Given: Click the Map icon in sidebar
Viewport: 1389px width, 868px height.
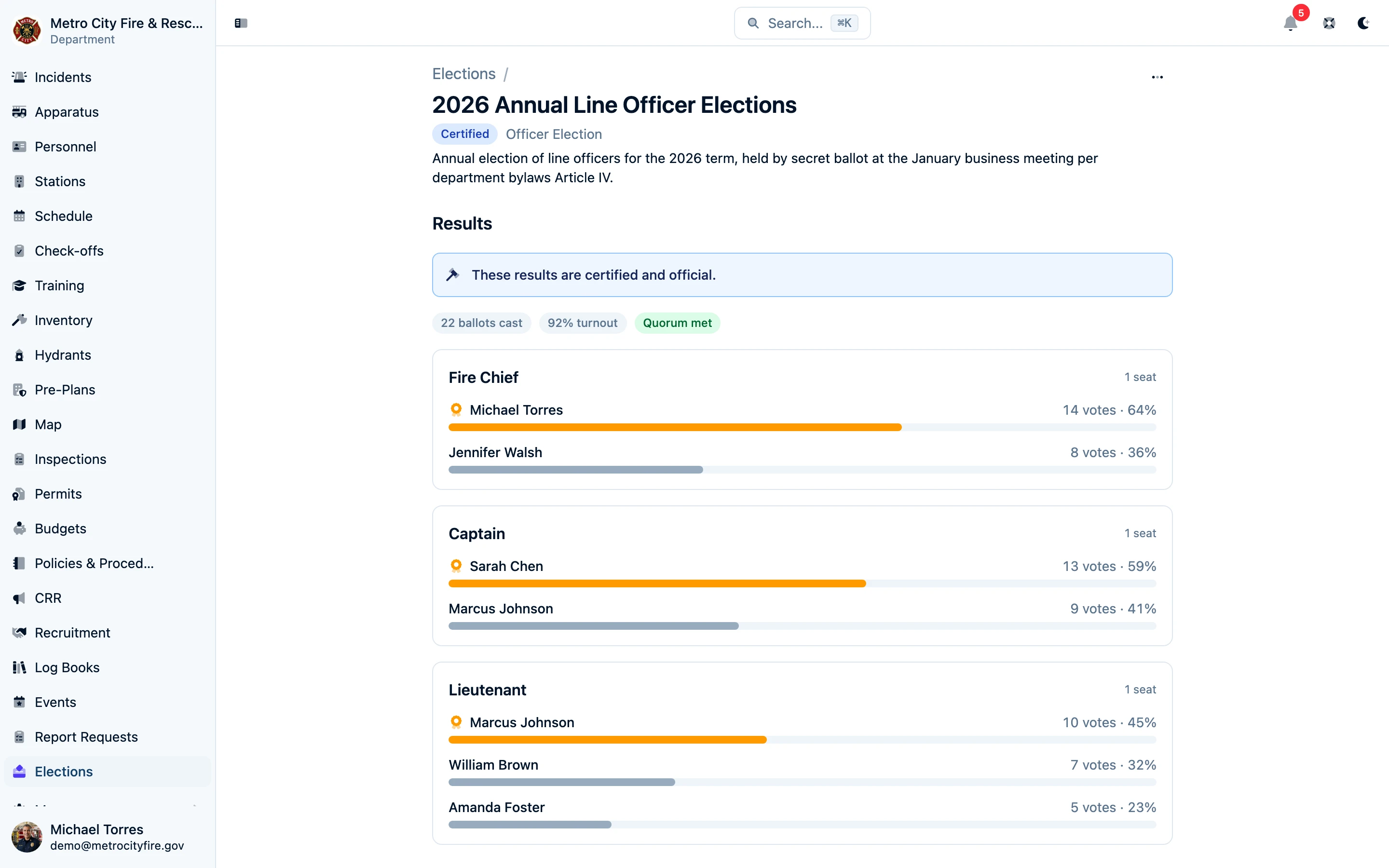Looking at the screenshot, I should pos(19,424).
